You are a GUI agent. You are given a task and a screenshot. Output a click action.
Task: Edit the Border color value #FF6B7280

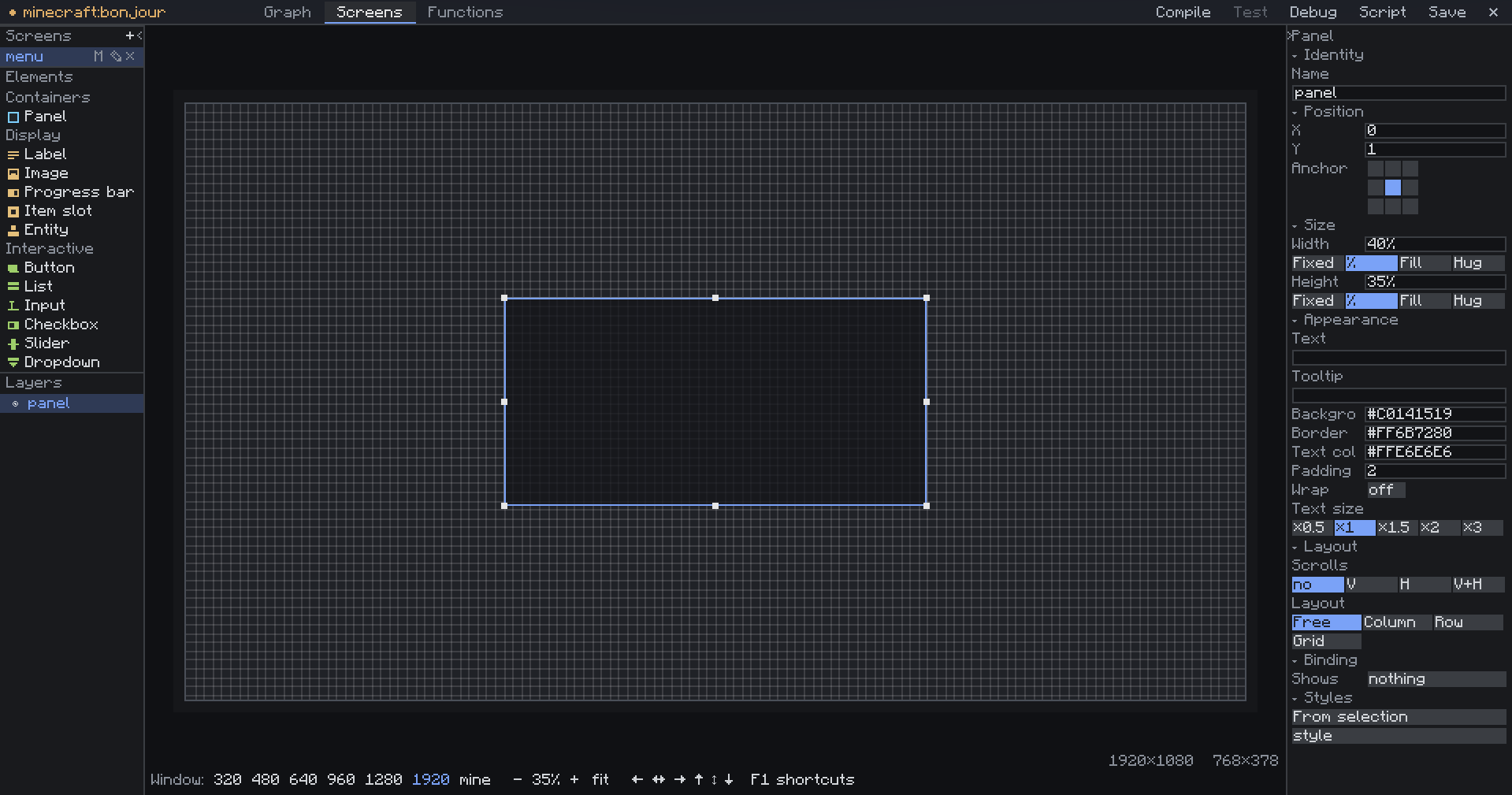coord(1436,433)
